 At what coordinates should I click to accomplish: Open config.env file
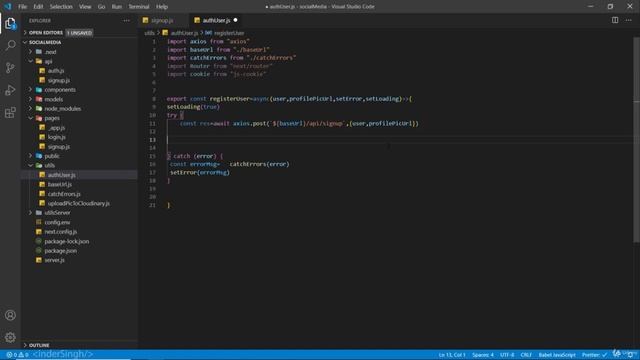57,222
